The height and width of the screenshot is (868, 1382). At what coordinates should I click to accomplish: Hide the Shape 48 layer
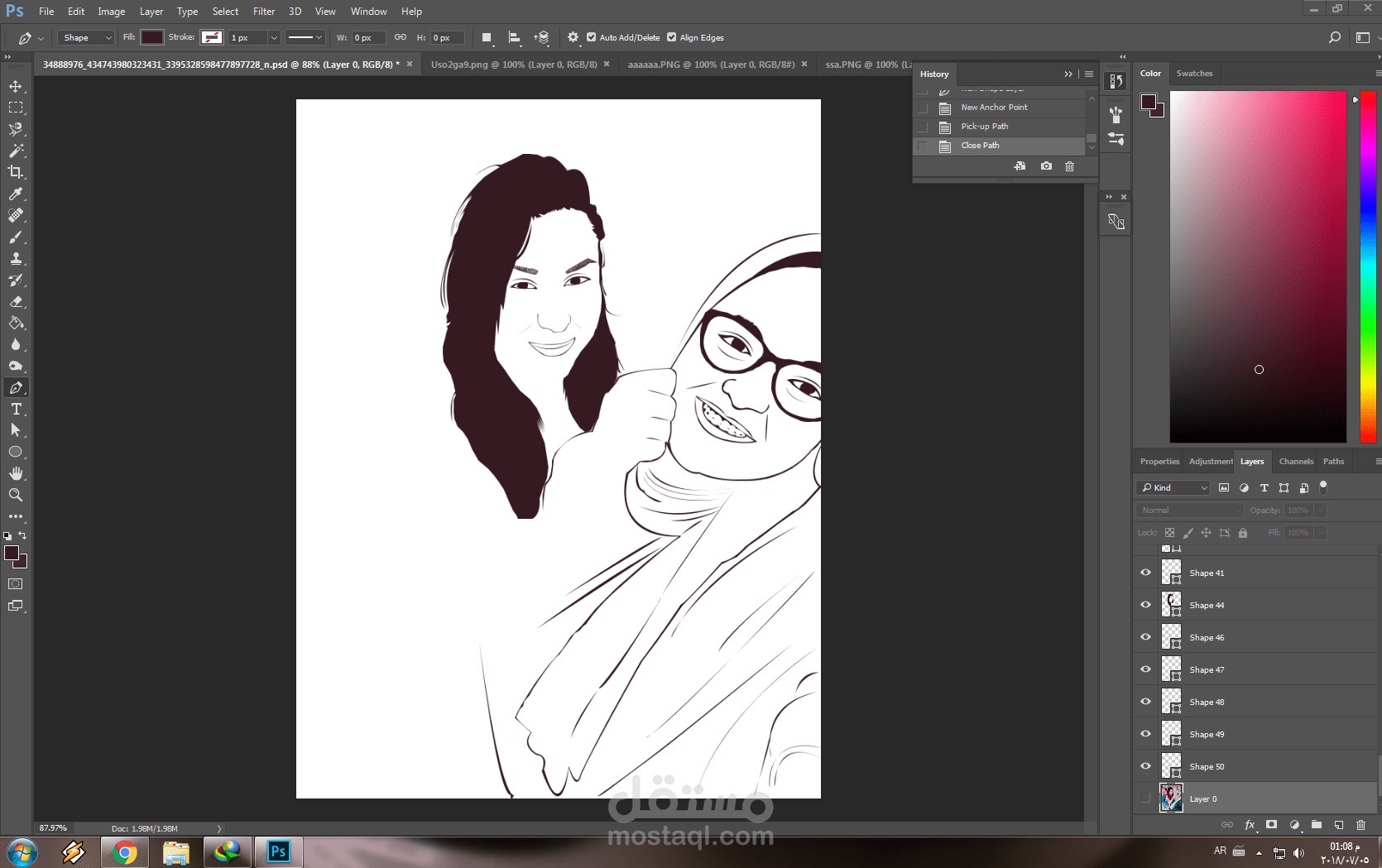coord(1145,702)
